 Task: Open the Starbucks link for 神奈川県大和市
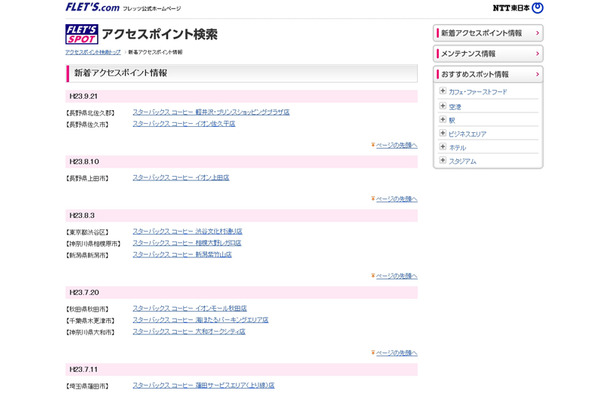coord(189,332)
